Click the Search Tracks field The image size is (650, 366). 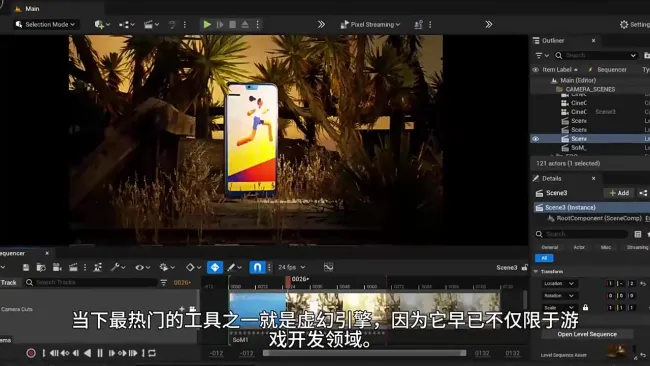pos(91,282)
